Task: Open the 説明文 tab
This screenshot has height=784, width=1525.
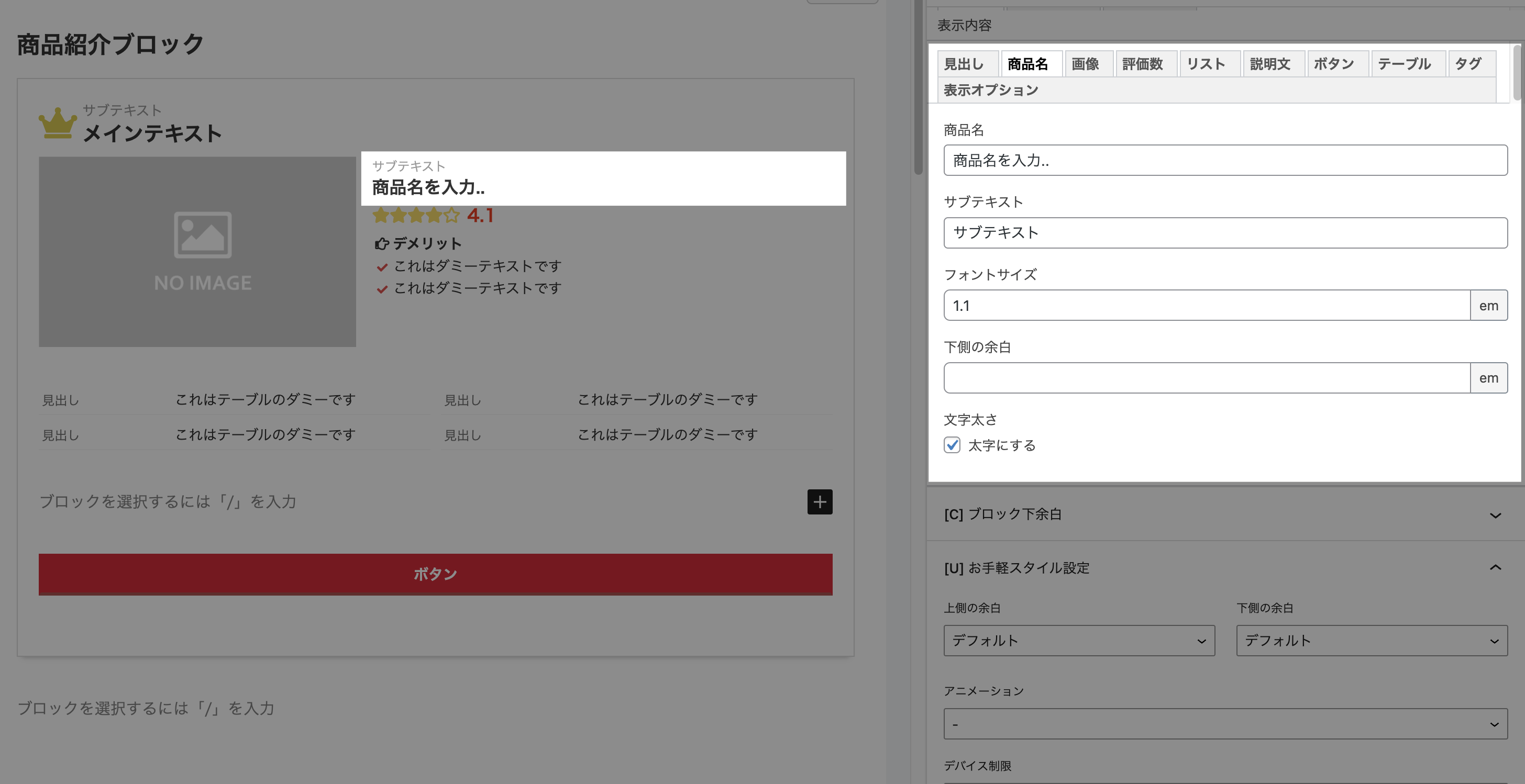Action: (x=1274, y=64)
